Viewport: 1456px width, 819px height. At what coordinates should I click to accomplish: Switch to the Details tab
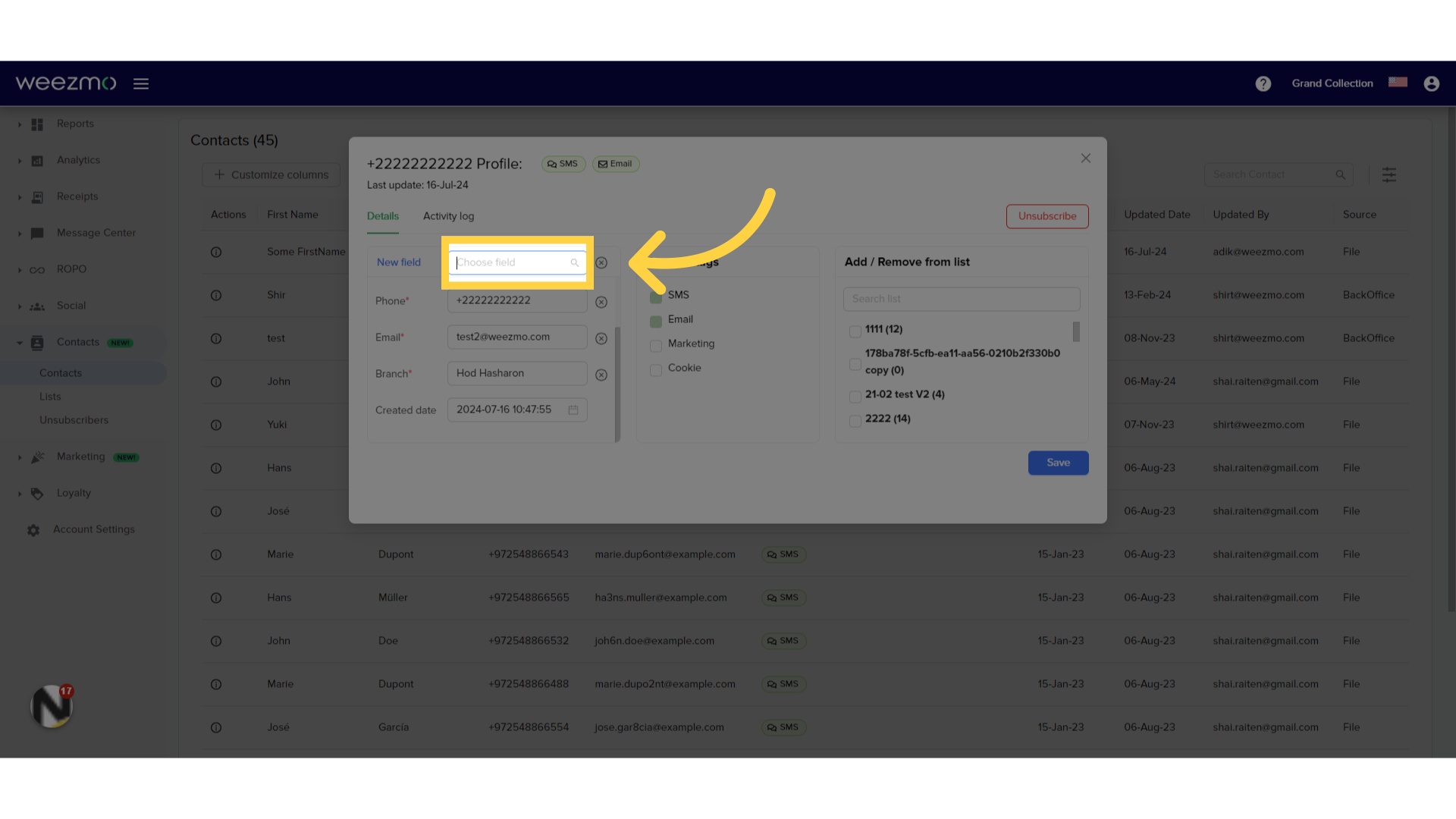pyautogui.click(x=383, y=216)
